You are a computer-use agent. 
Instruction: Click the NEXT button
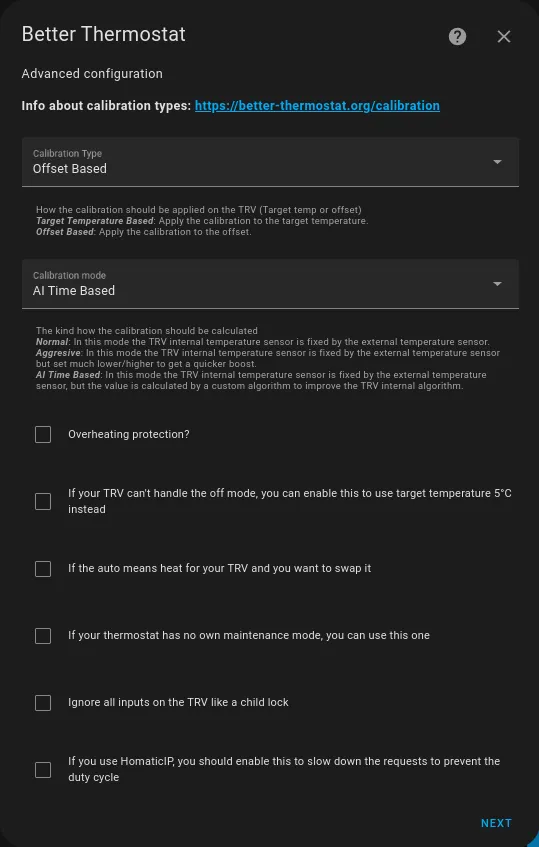496,823
